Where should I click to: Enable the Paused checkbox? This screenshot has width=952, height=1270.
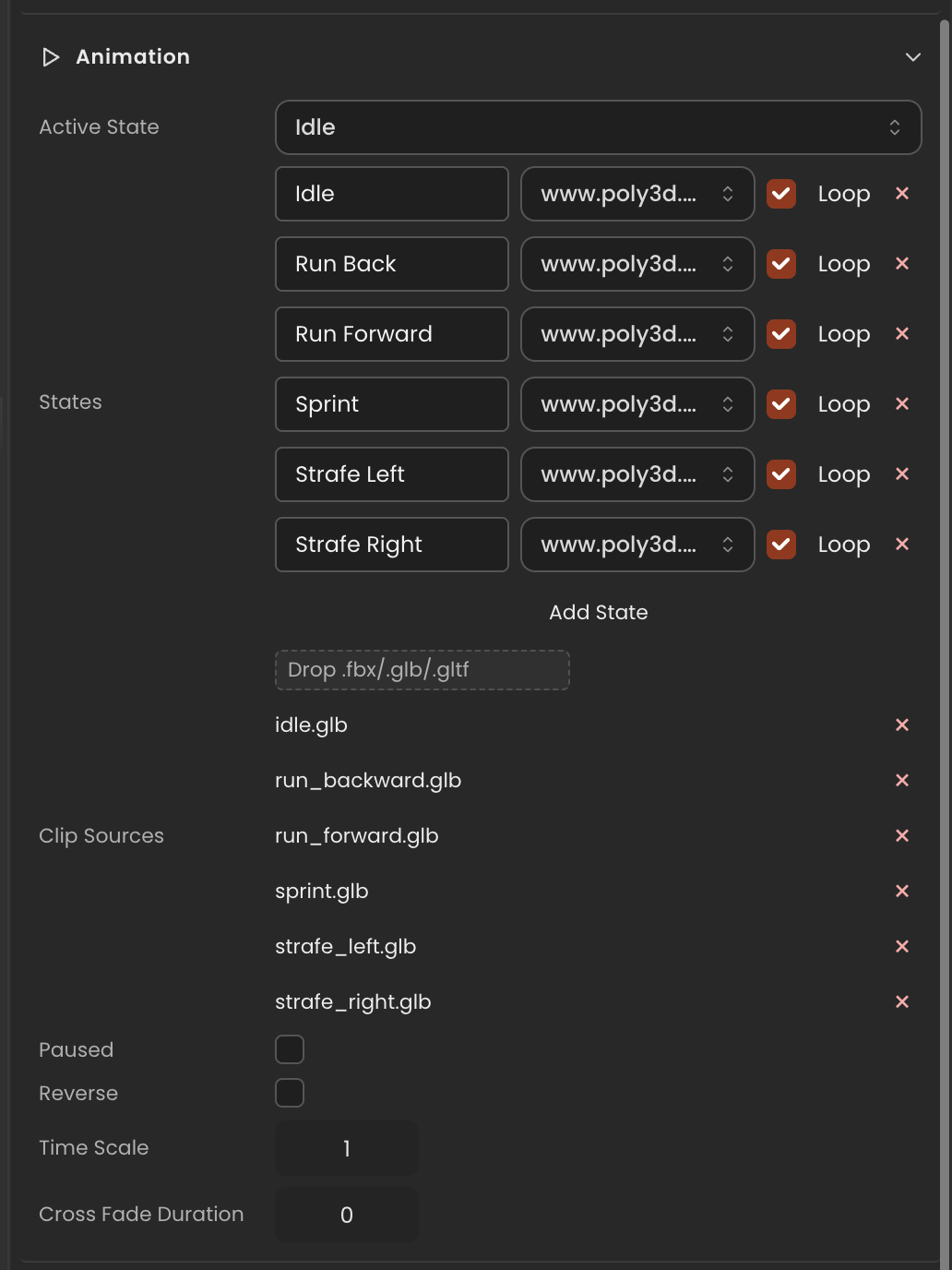pos(290,1049)
